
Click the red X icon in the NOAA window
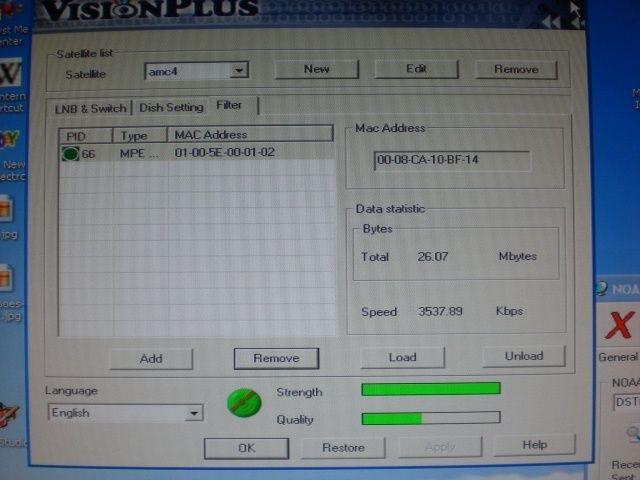click(x=620, y=325)
